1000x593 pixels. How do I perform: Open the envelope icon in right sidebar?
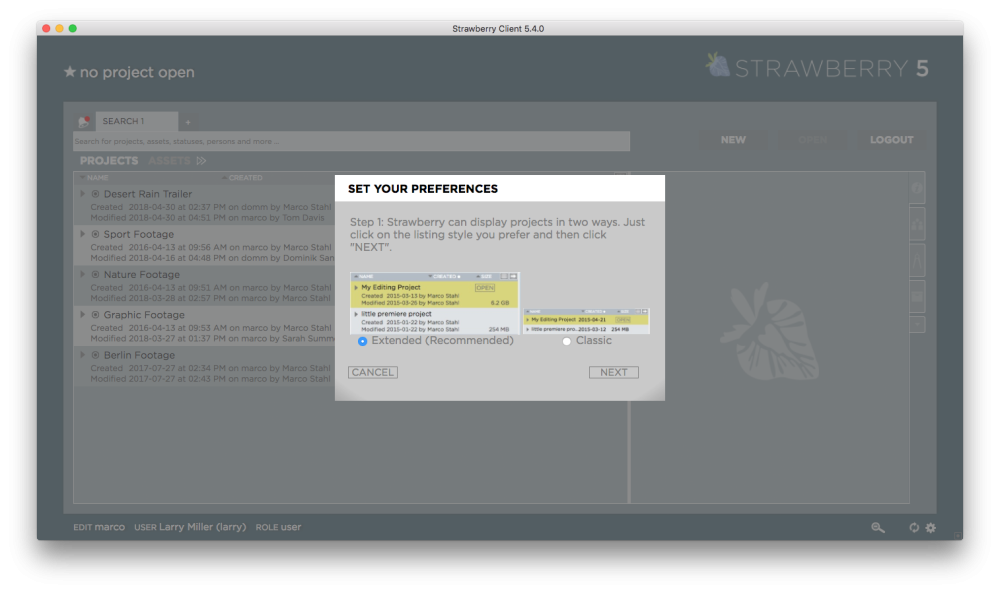pyautogui.click(x=917, y=296)
